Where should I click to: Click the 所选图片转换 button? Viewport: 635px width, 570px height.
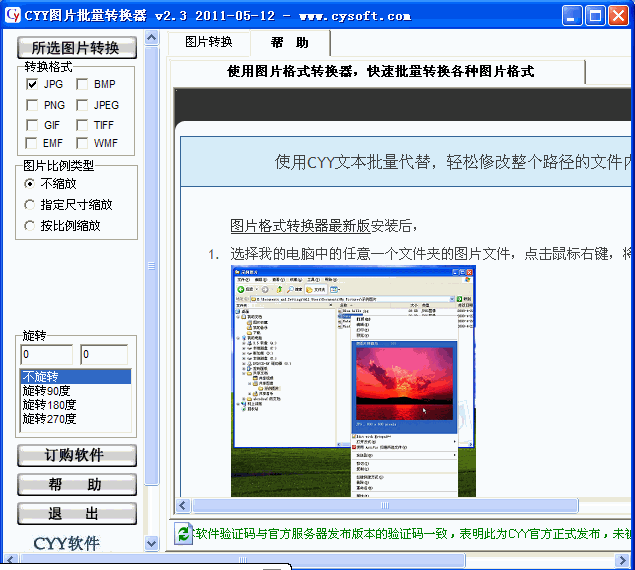[x=77, y=48]
